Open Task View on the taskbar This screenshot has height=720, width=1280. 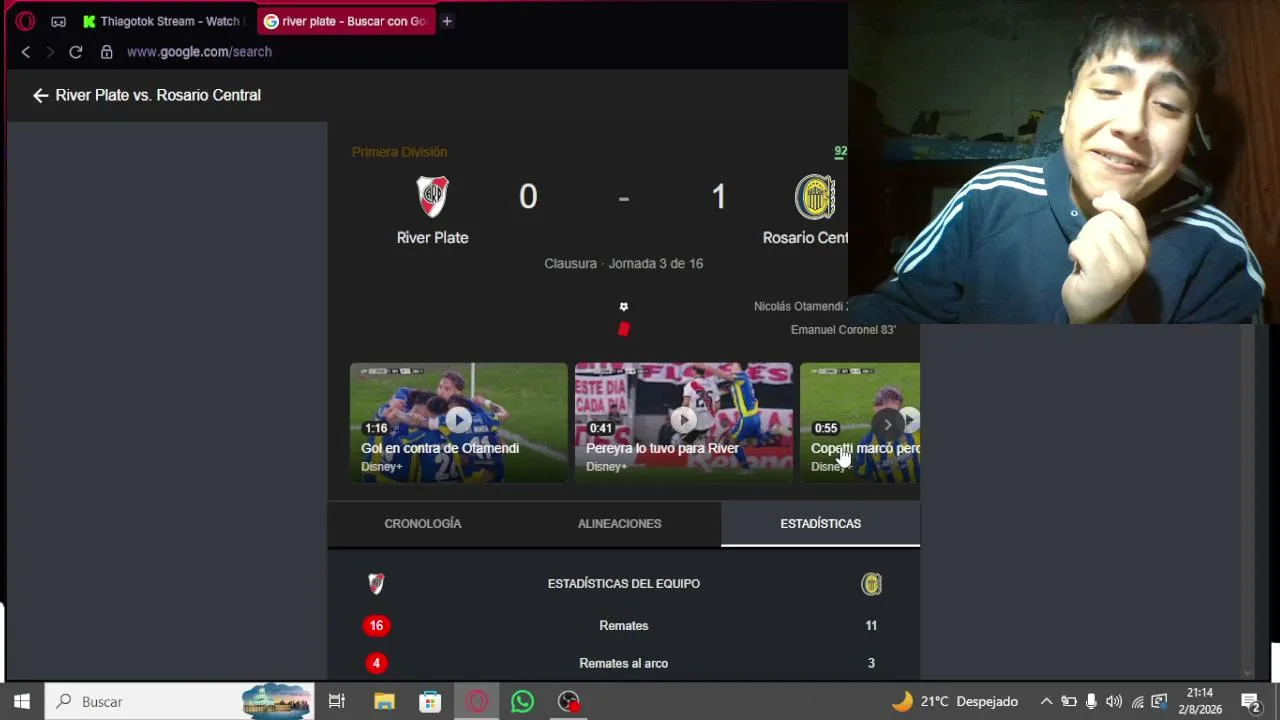337,702
